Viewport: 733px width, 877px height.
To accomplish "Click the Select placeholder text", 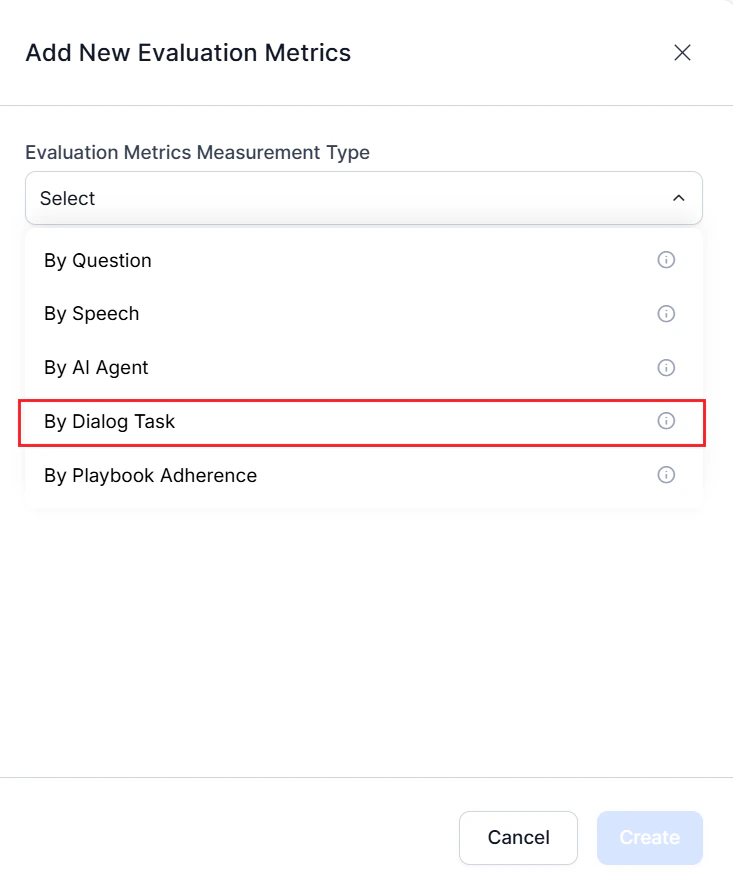I will (x=67, y=198).
